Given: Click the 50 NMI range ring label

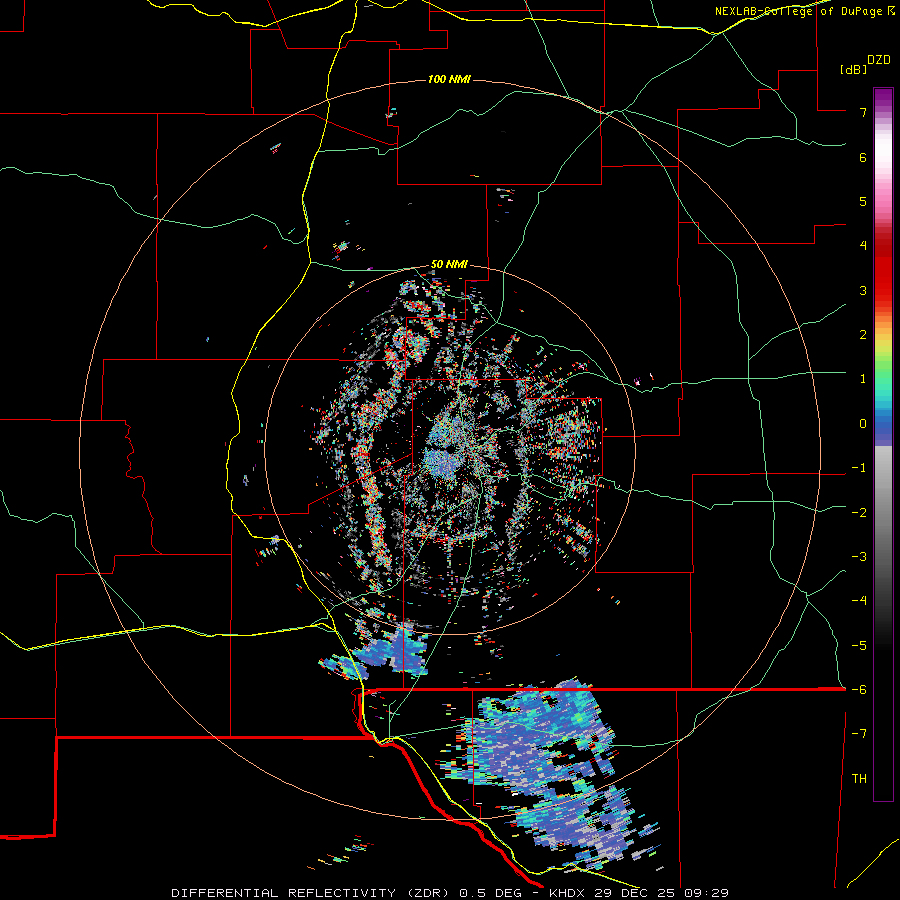Looking at the screenshot, I should 449,265.
